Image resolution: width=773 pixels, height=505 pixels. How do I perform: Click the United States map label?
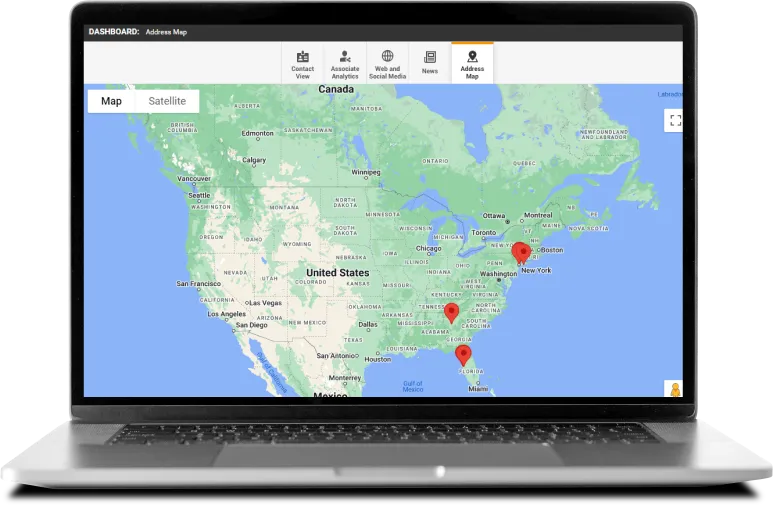pos(337,273)
